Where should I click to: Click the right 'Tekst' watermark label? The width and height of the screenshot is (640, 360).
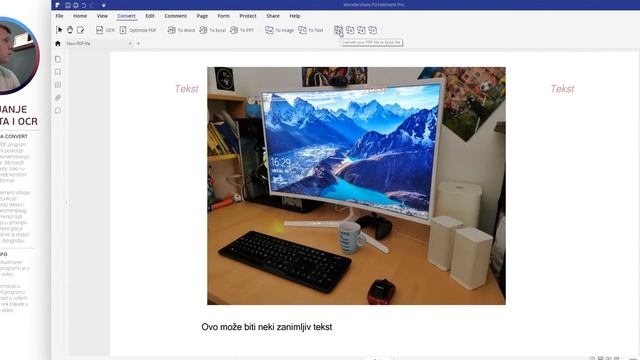[x=562, y=89]
